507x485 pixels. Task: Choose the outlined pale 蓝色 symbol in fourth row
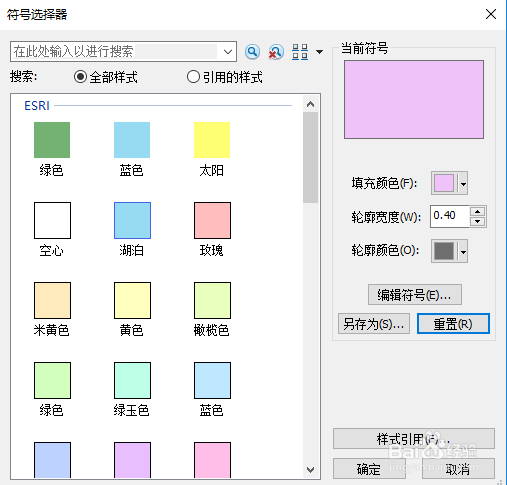pos(212,380)
